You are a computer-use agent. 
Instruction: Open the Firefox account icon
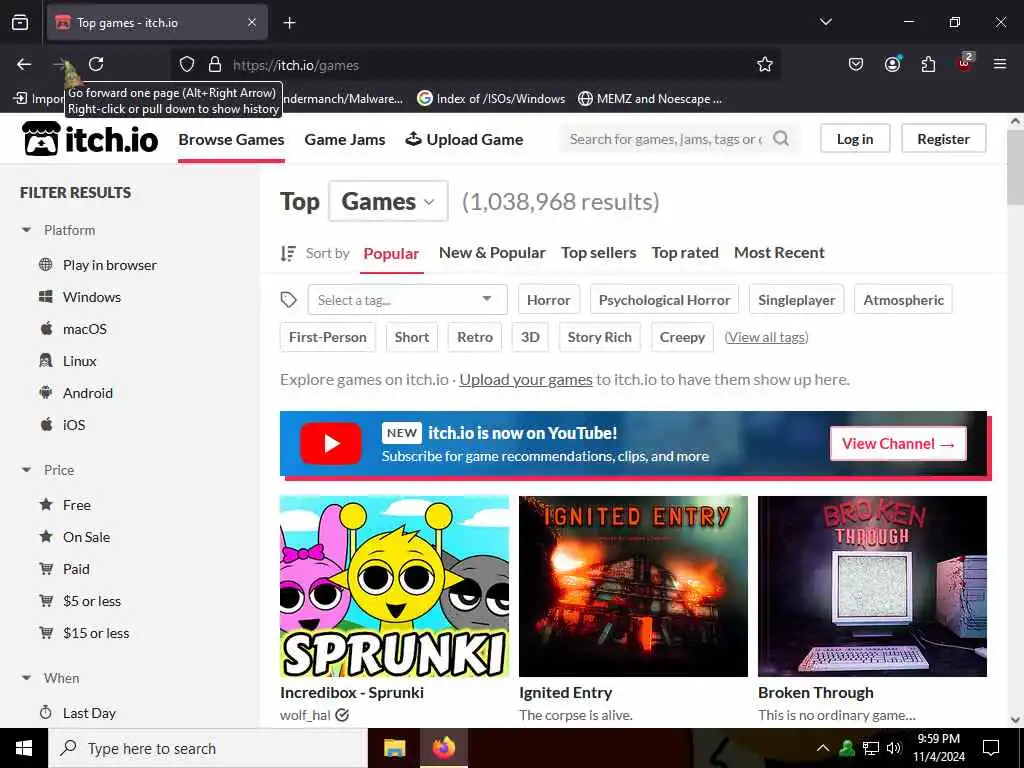892,64
